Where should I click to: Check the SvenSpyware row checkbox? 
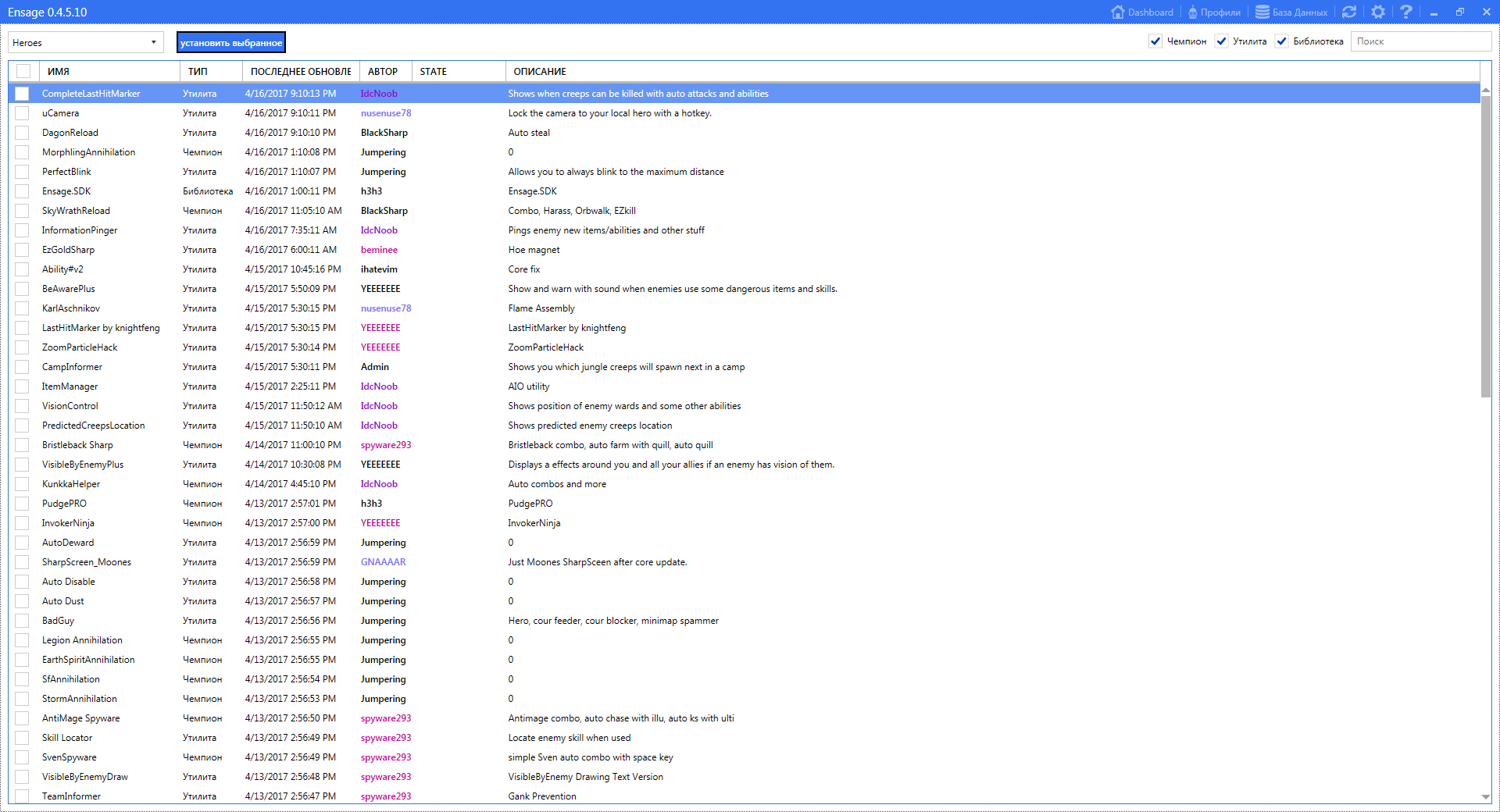click(22, 757)
